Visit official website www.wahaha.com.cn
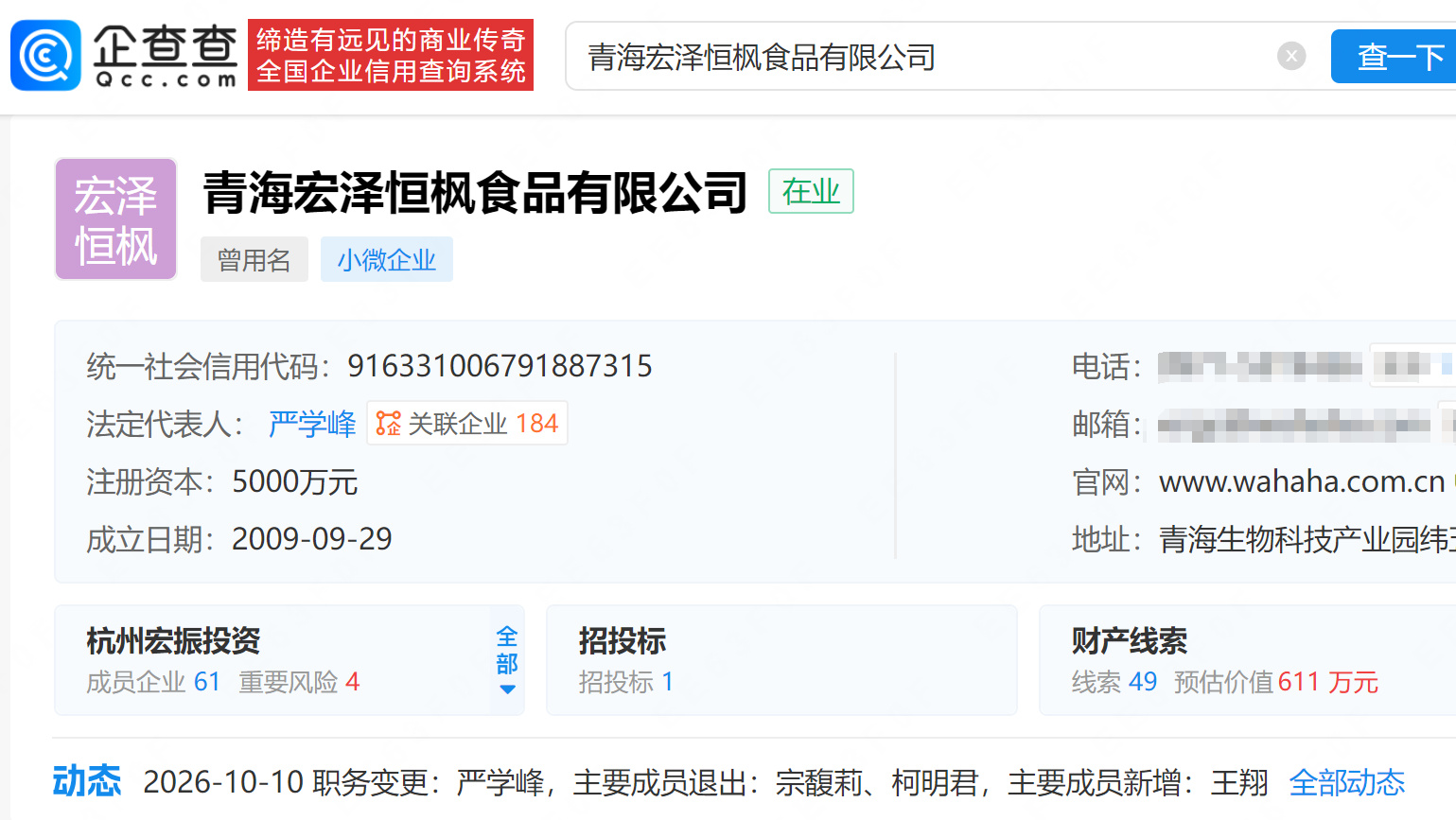Image resolution: width=1456 pixels, height=820 pixels. point(1302,481)
